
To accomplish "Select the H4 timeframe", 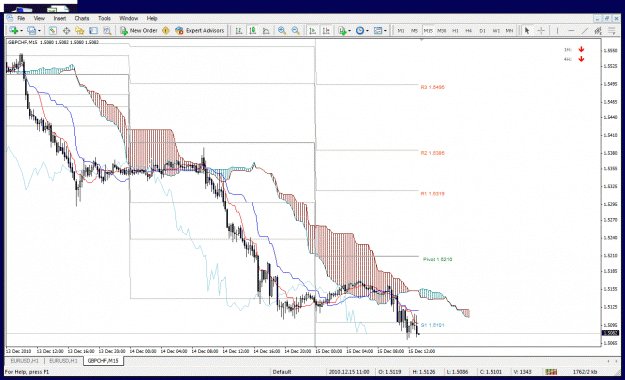I will tap(469, 30).
